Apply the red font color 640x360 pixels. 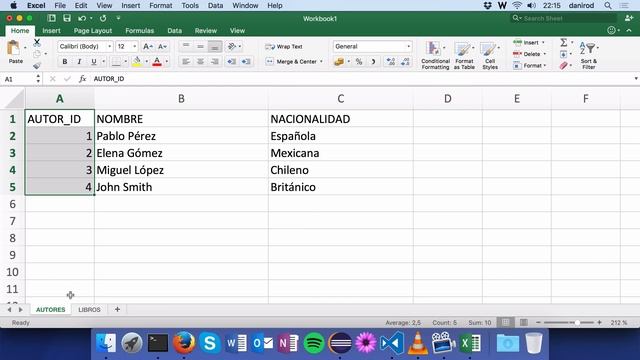[157, 62]
